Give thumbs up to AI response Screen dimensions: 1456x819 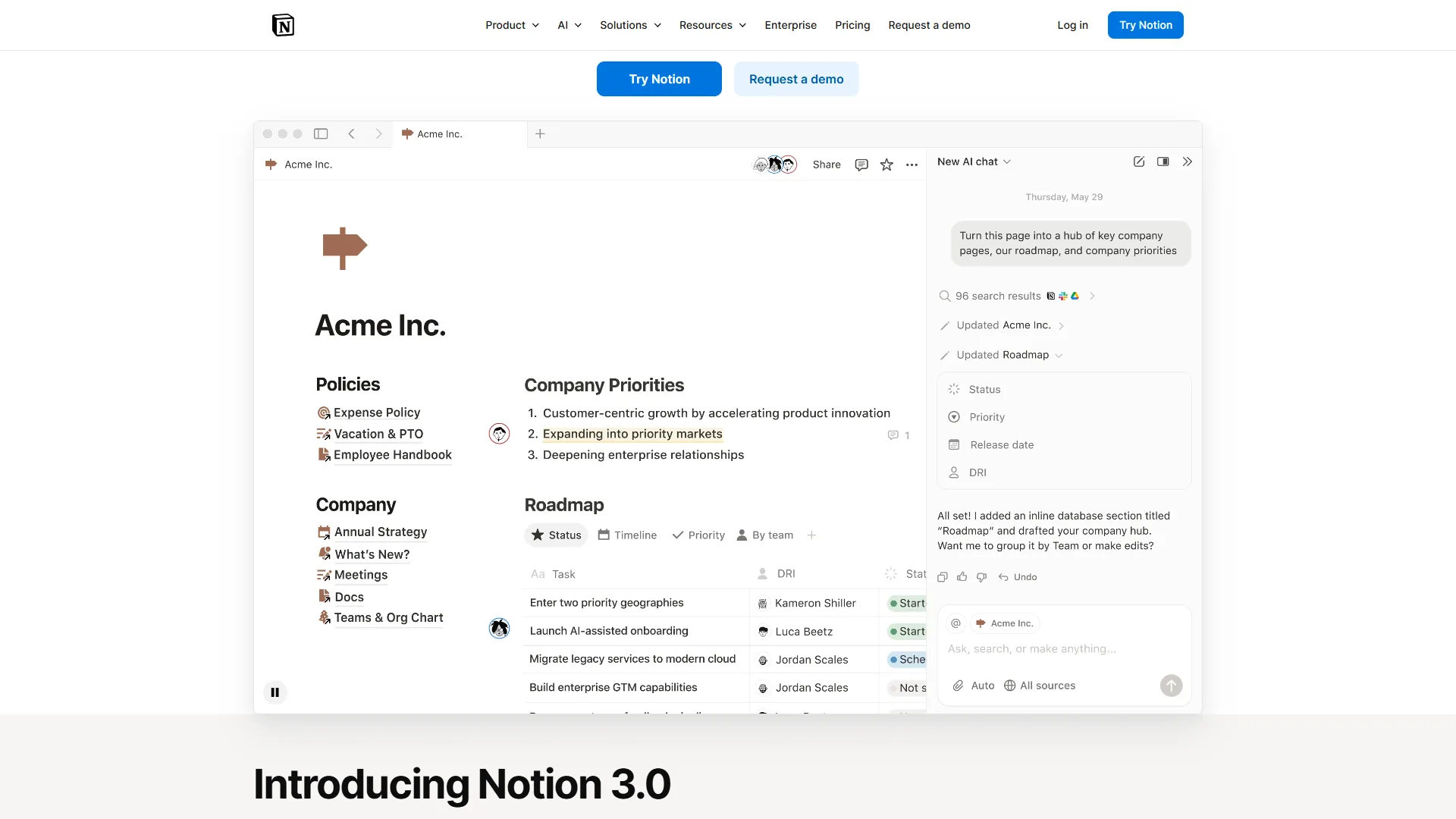point(962,577)
